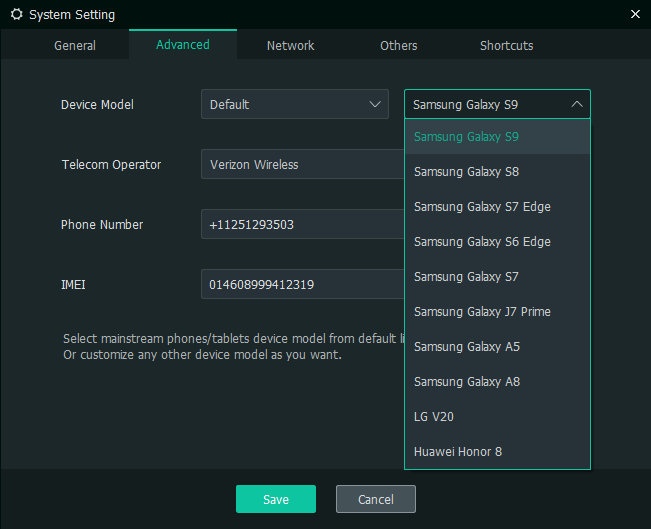
Task: Click the System Setting gear icon
Action: 15,15
